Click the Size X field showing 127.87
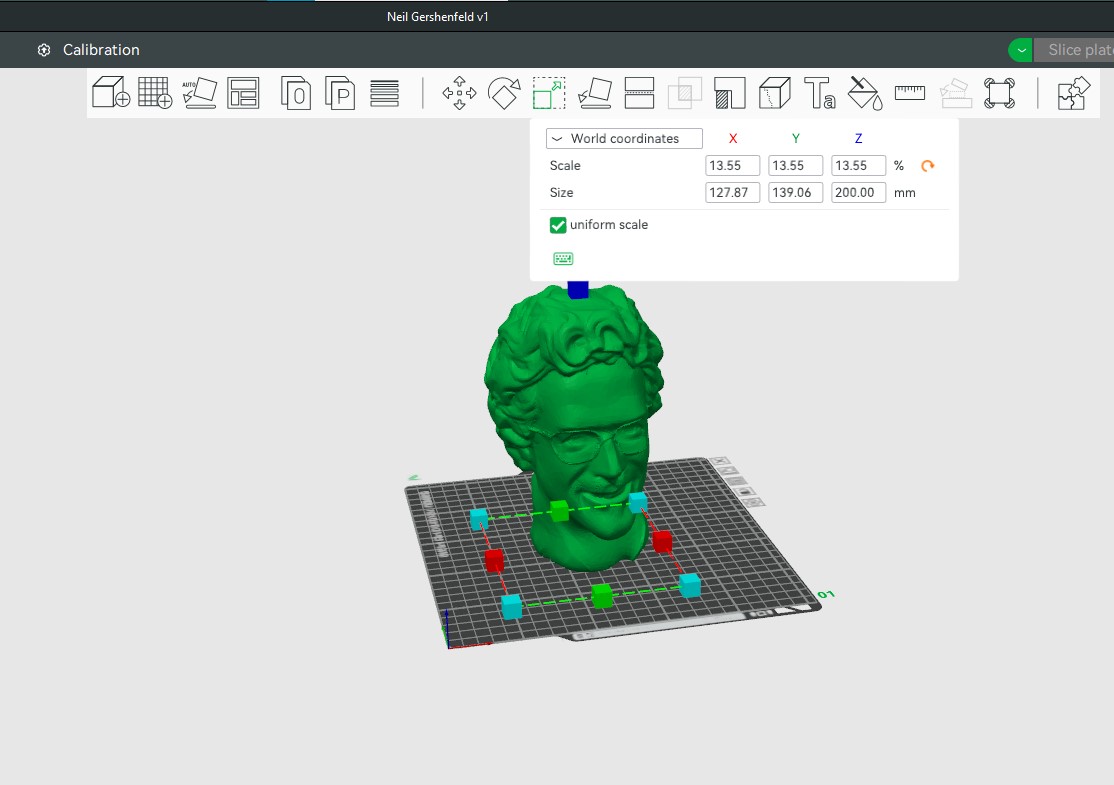 coord(732,193)
